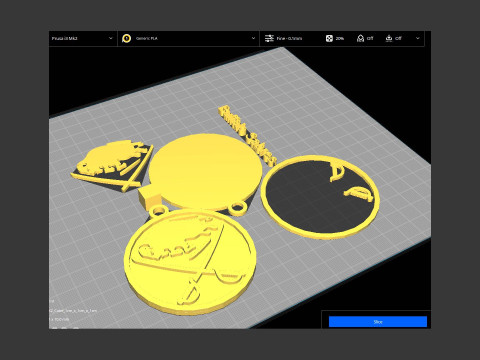Click the blue Slice button
Viewport: 480px width, 360px height.
378,322
